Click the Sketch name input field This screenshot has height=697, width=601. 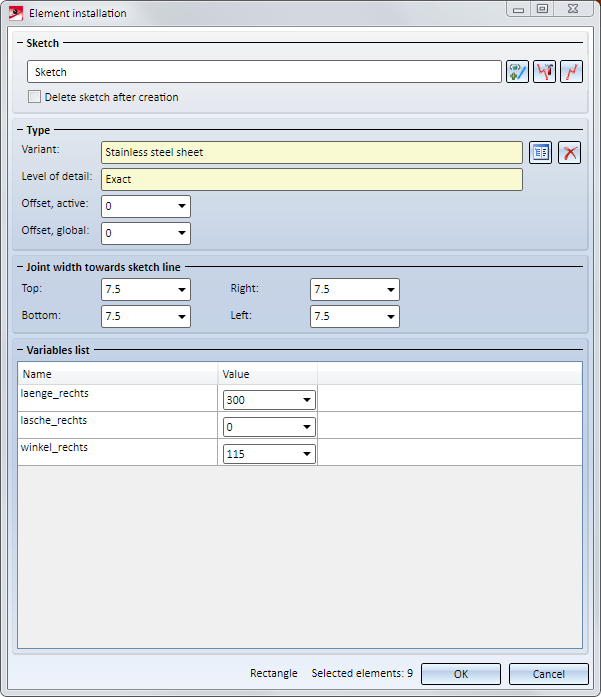pos(264,72)
